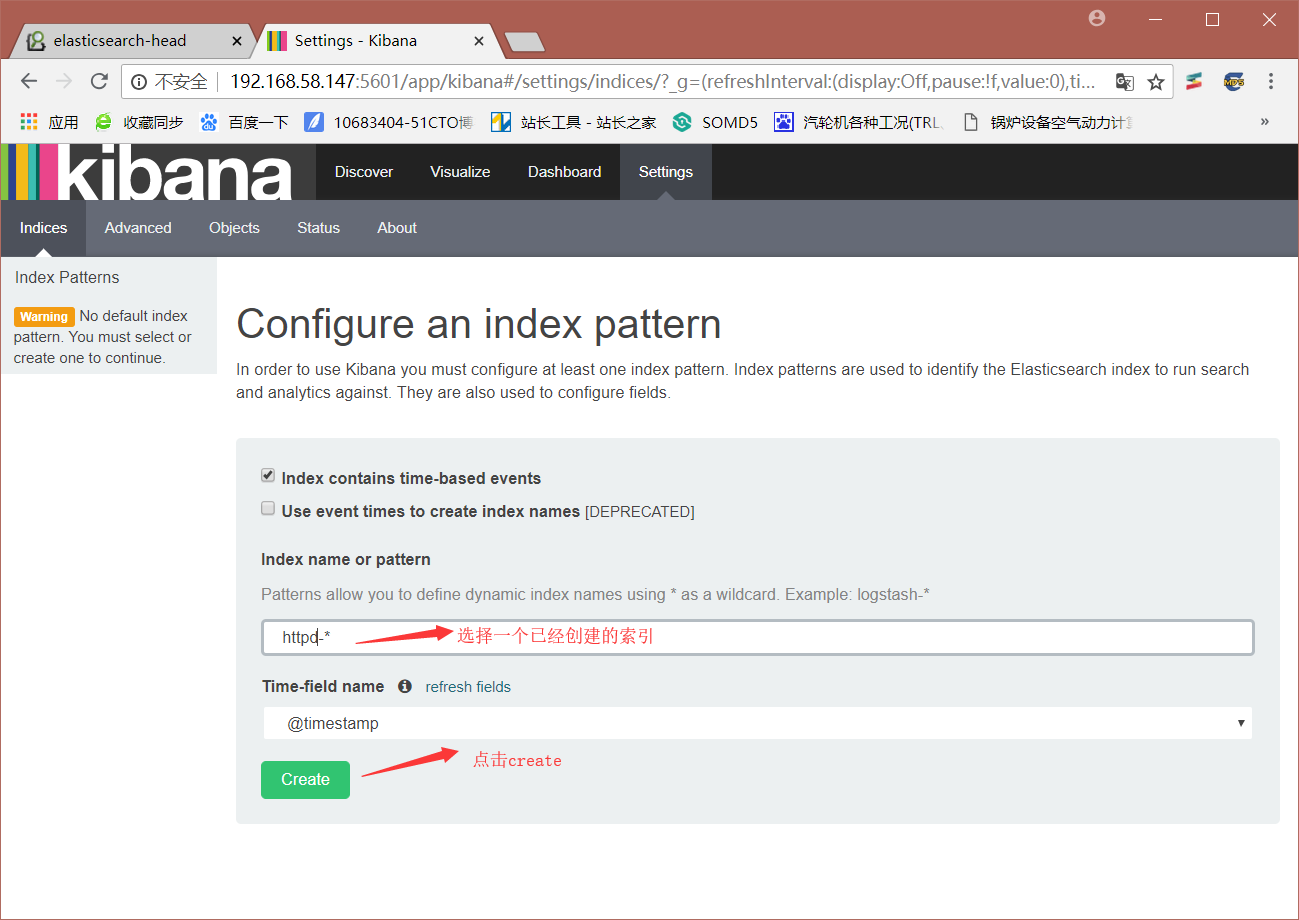Open the 收藏同步 bookmark
The height and width of the screenshot is (920, 1299).
coord(139,122)
